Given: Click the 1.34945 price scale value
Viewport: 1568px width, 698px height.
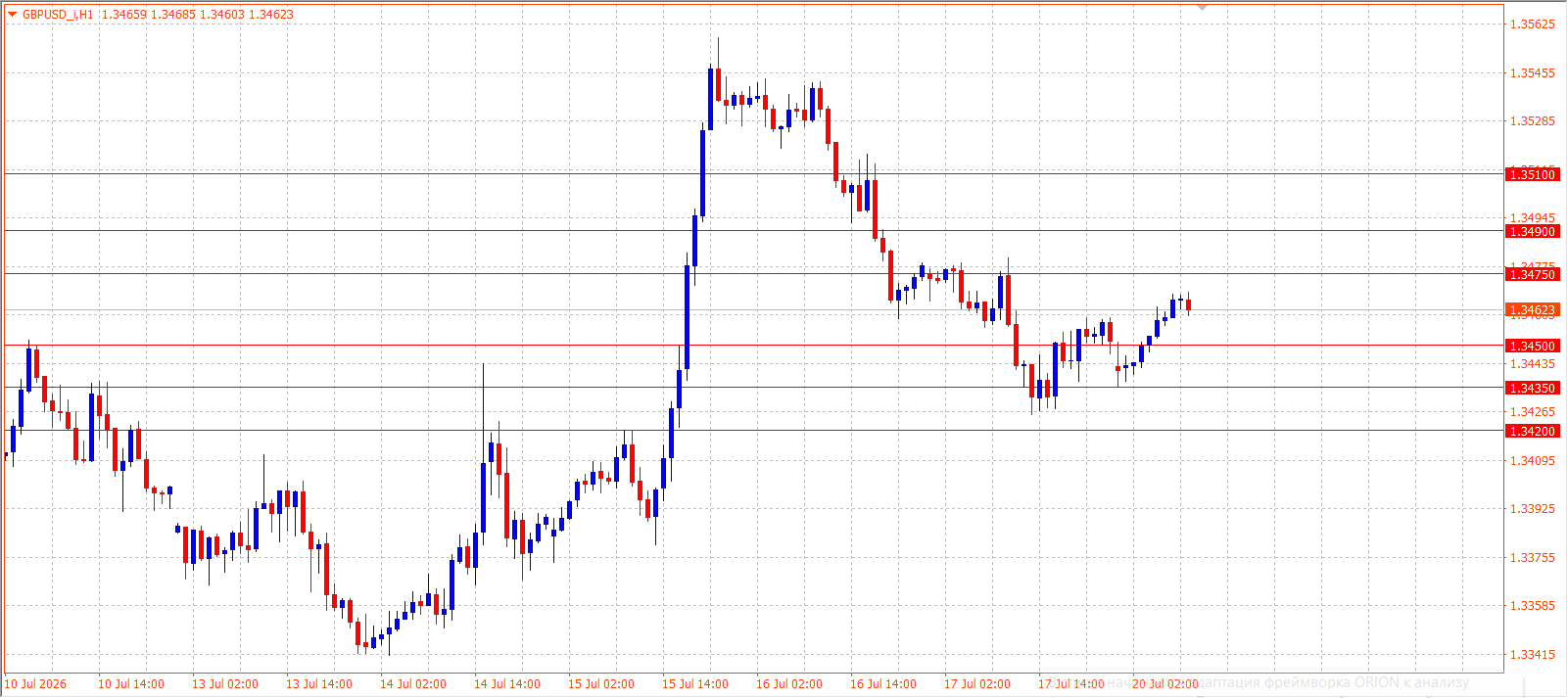Looking at the screenshot, I should tap(1533, 218).
